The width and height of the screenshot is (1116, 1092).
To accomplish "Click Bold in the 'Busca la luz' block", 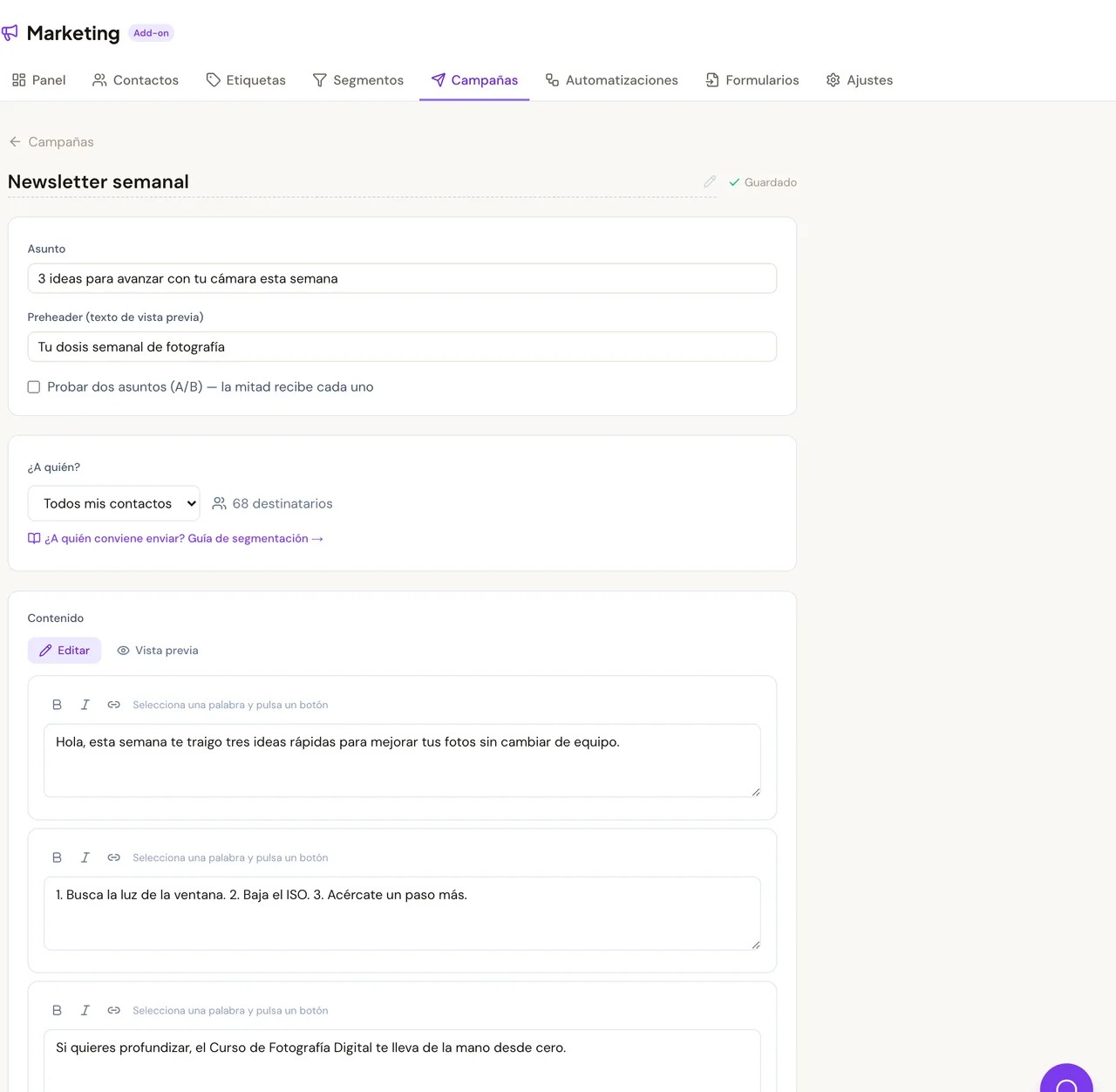I will (x=57, y=857).
